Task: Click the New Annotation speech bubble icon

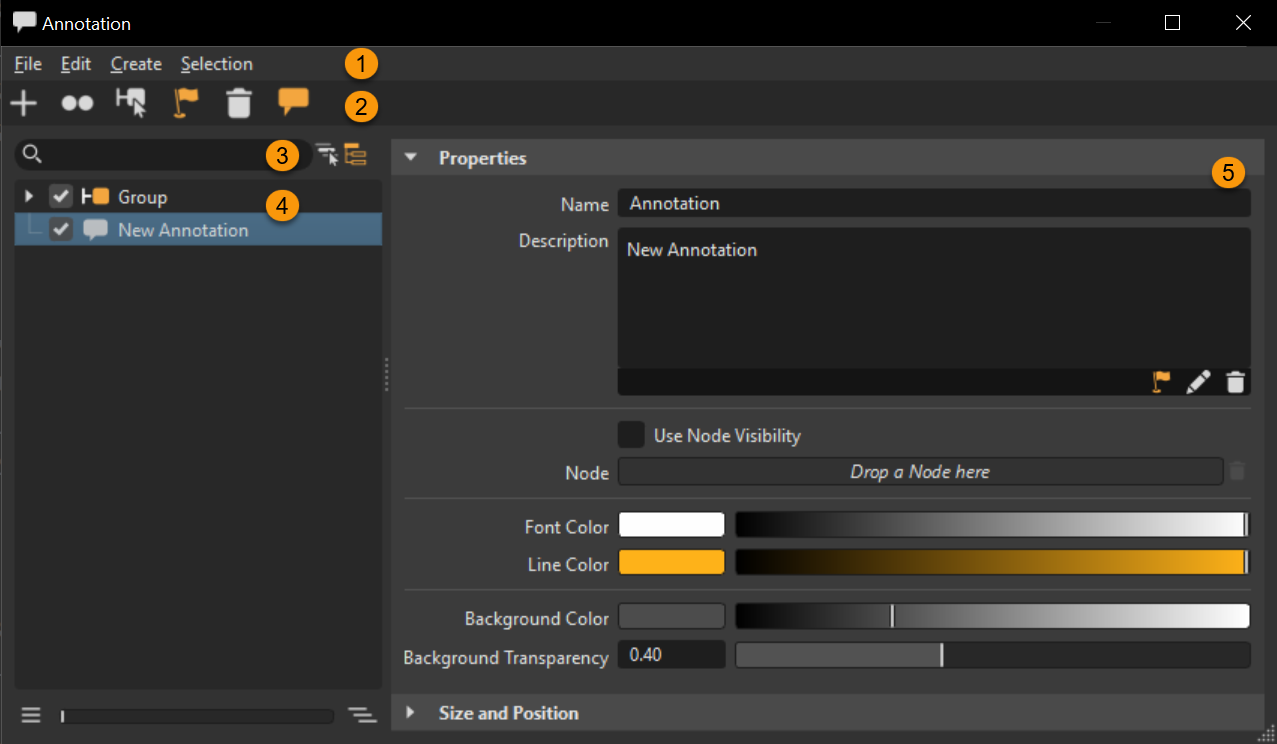Action: 96,230
